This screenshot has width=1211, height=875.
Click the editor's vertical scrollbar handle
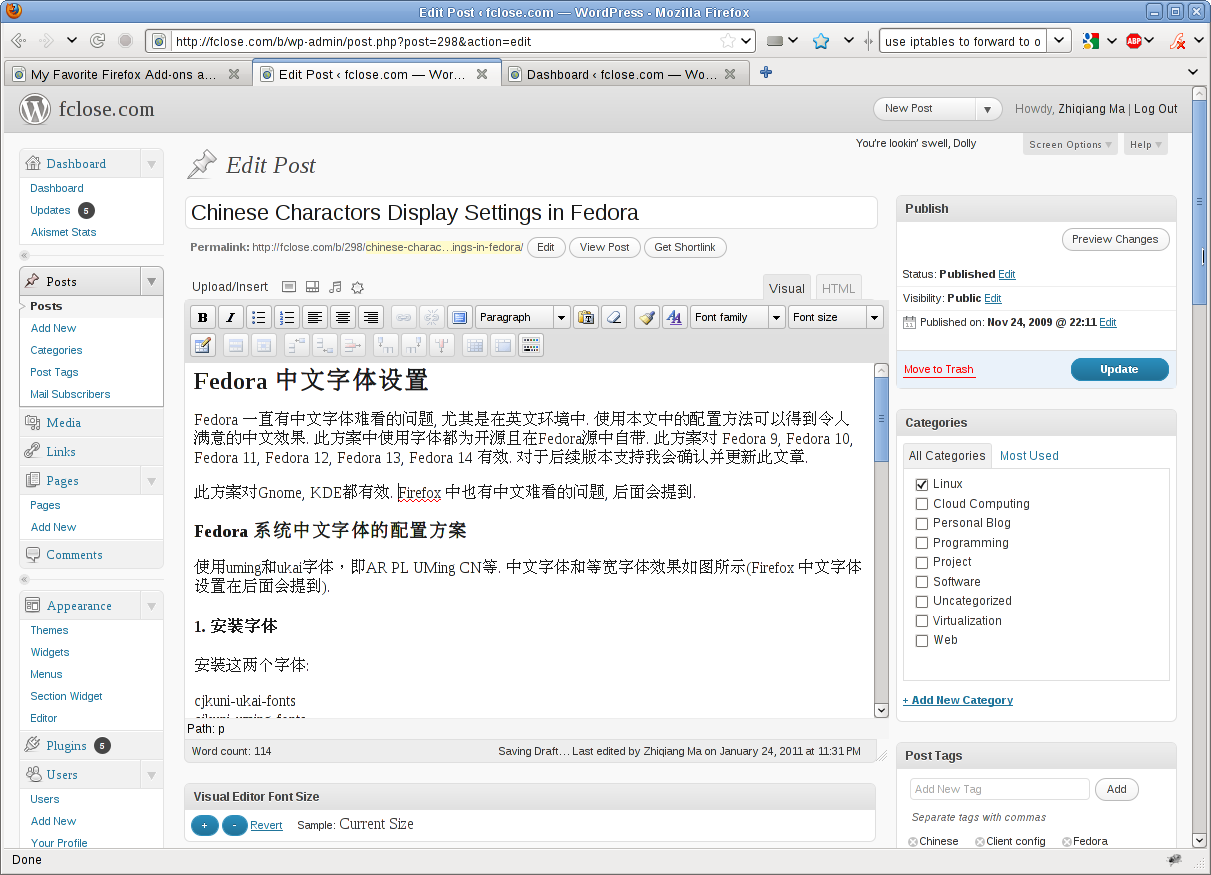coord(881,420)
